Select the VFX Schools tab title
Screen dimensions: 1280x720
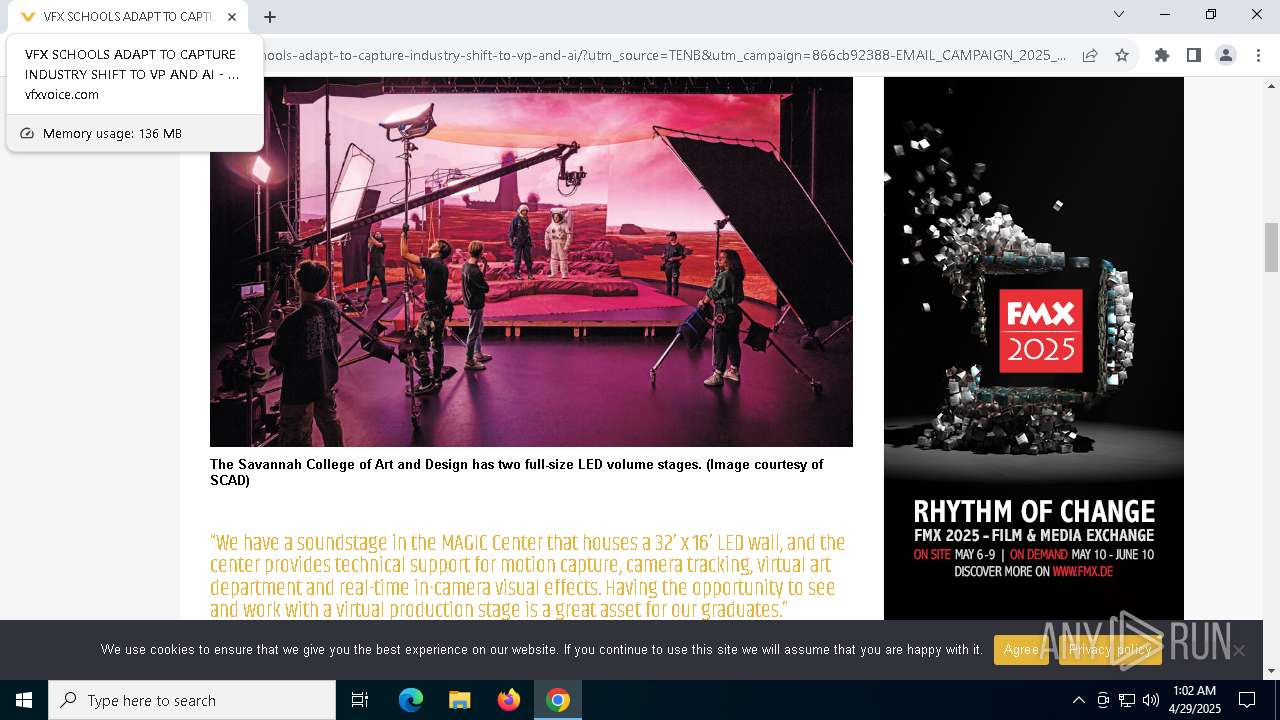128,16
